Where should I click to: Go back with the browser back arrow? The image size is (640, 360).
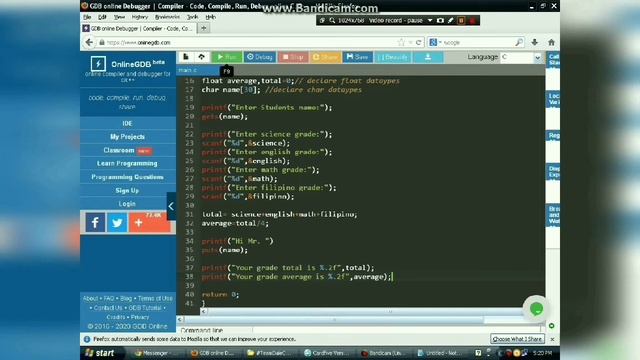point(89,42)
